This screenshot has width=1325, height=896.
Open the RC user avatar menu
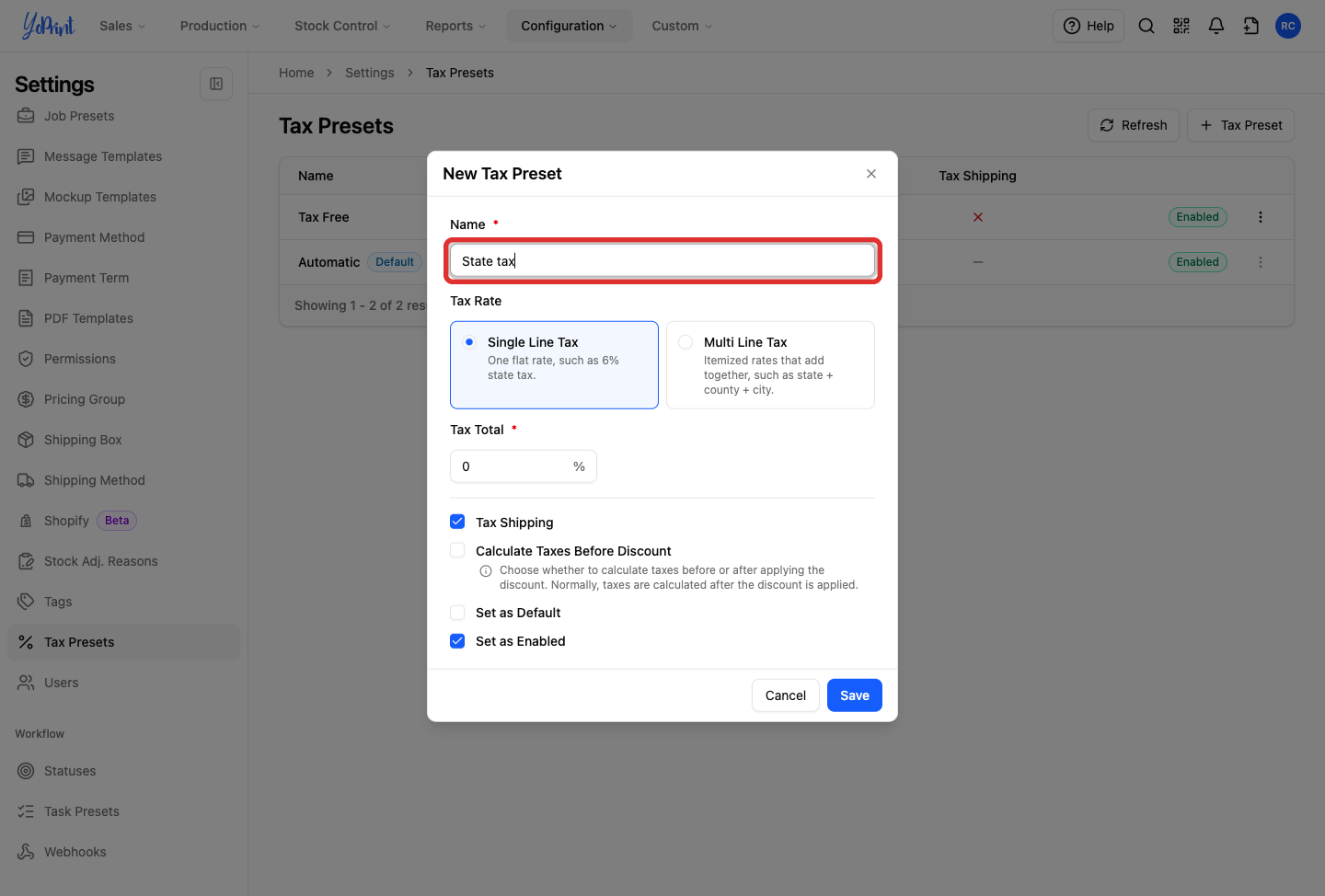point(1288,26)
